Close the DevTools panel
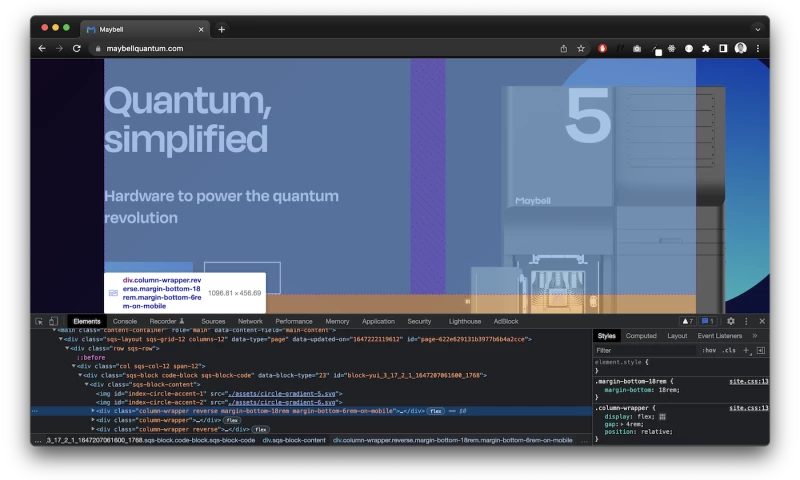800x480 pixels. tap(762, 321)
